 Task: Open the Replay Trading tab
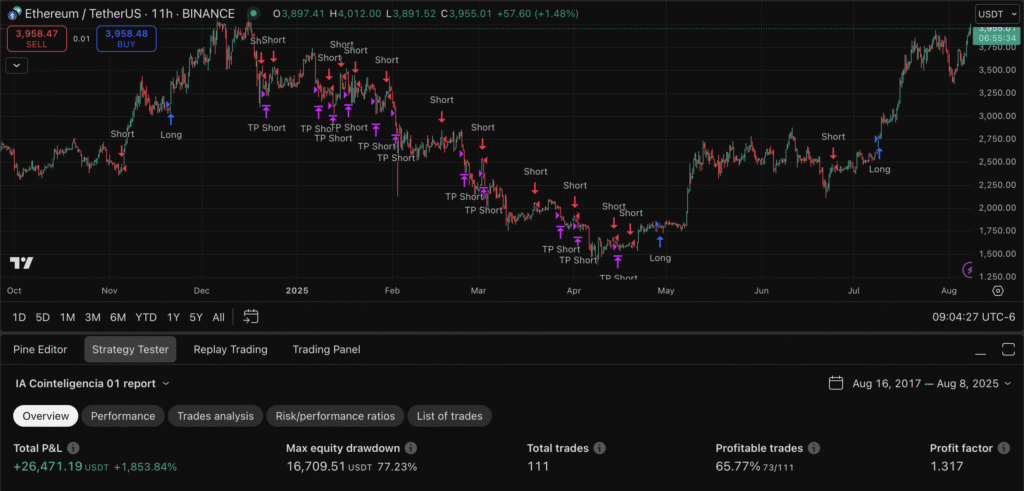coord(231,349)
